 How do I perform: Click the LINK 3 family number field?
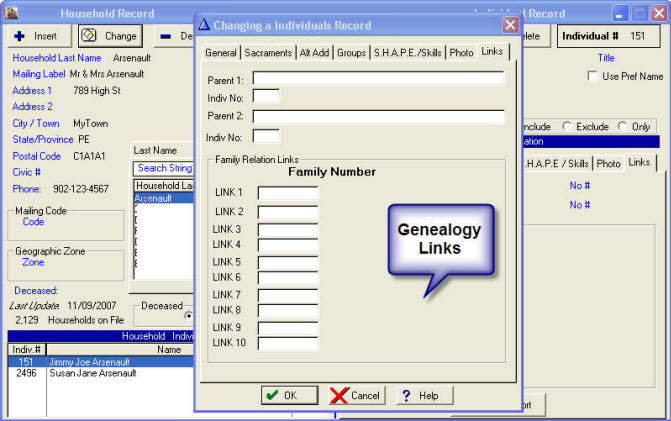pyautogui.click(x=288, y=230)
